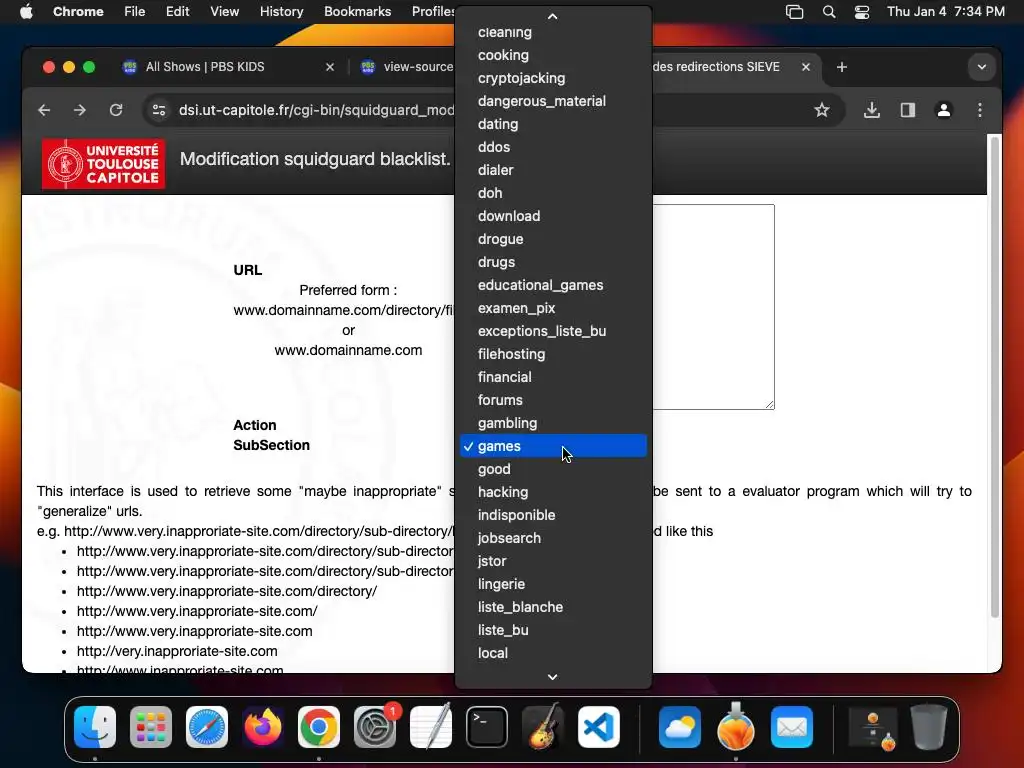Open GarageBand from the dock

543,727
